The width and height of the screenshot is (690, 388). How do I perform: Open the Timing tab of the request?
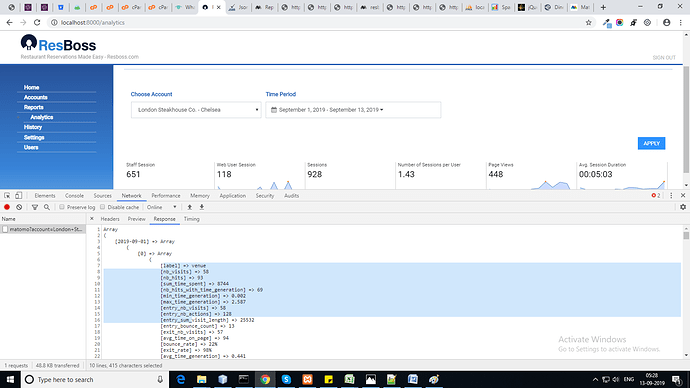click(x=191, y=219)
